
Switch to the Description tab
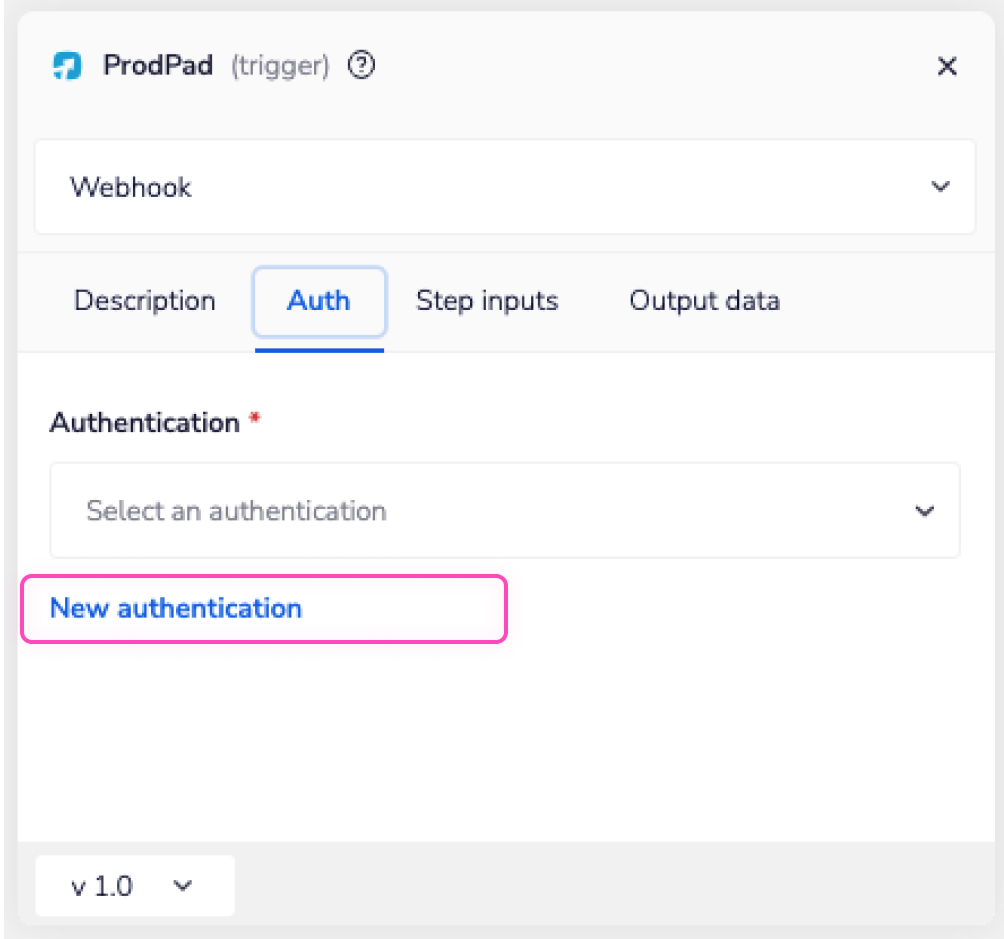coord(144,301)
